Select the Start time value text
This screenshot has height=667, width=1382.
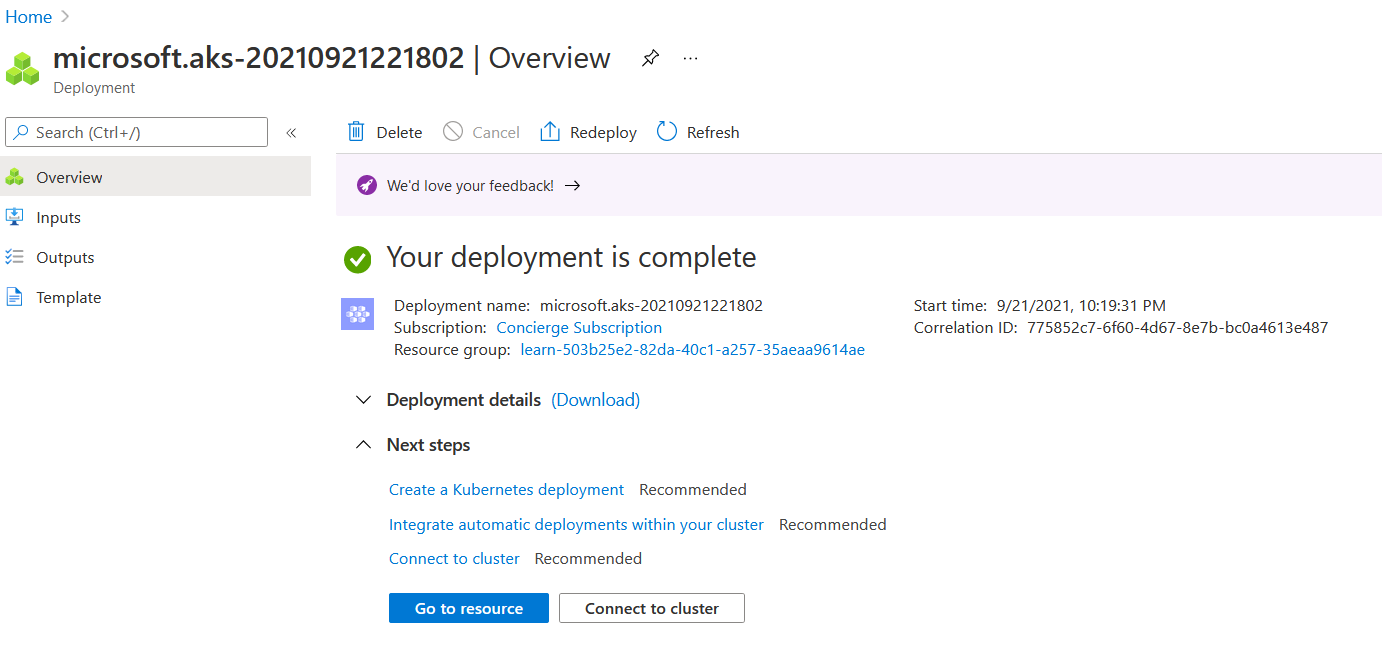1081,306
